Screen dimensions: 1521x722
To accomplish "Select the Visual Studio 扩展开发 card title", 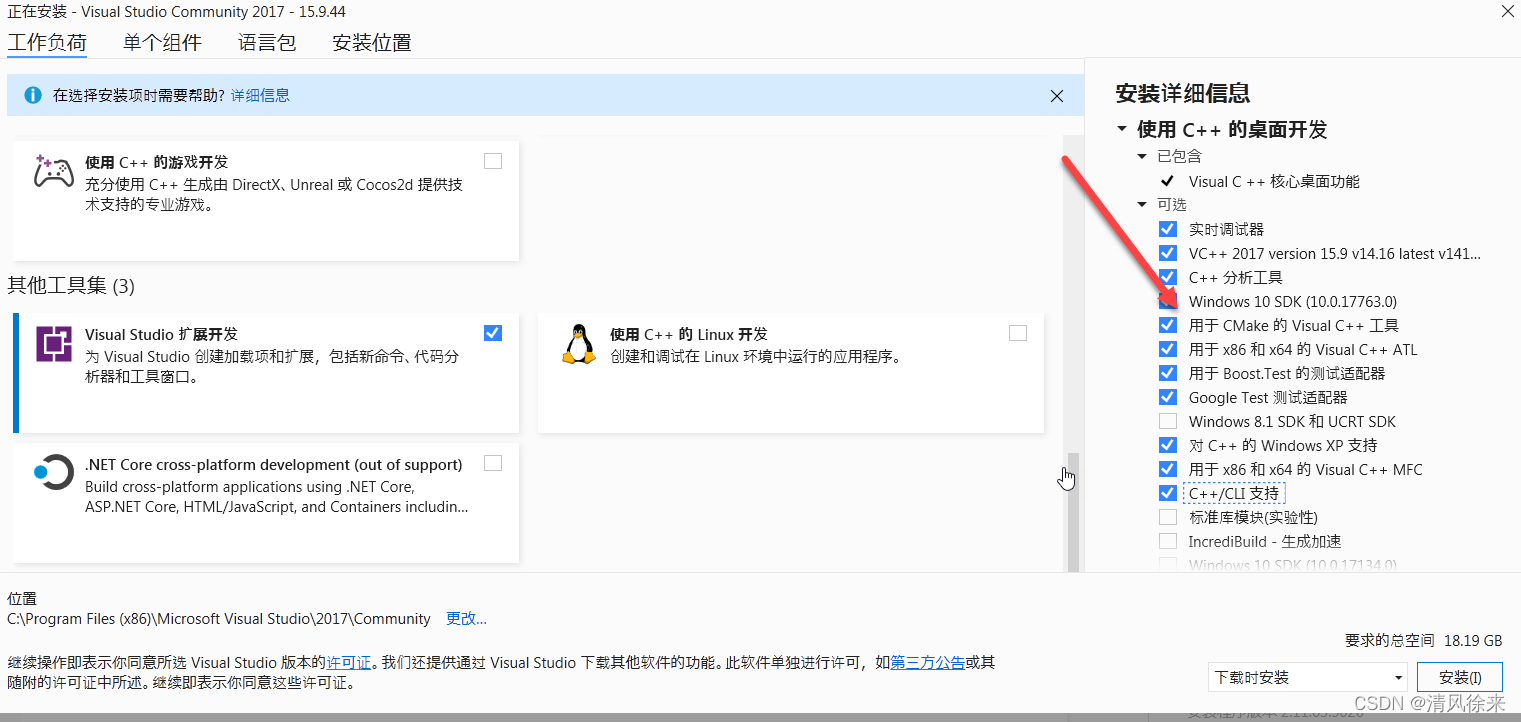I will point(161,334).
